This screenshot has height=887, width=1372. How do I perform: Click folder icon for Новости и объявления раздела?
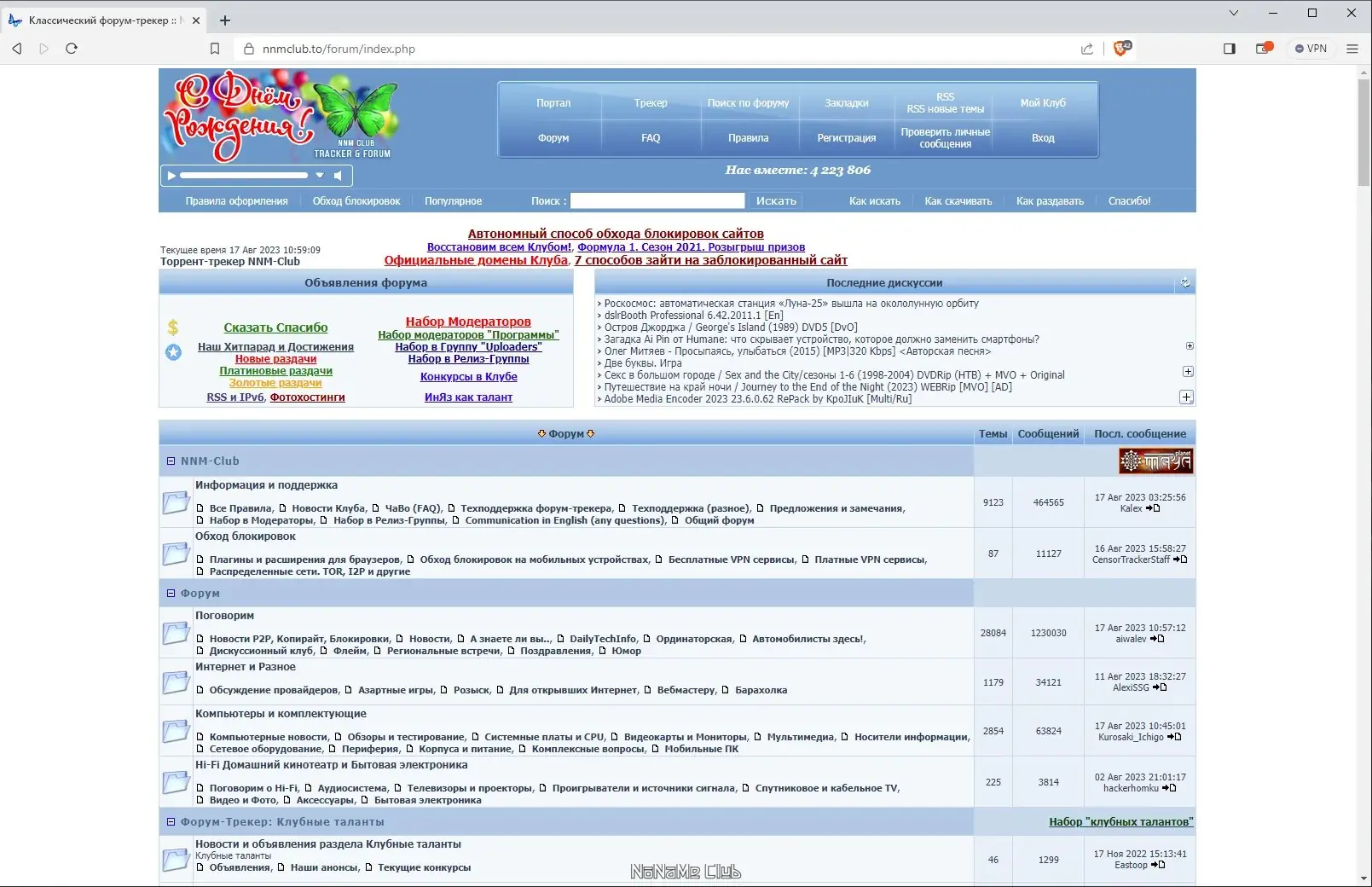pos(177,860)
